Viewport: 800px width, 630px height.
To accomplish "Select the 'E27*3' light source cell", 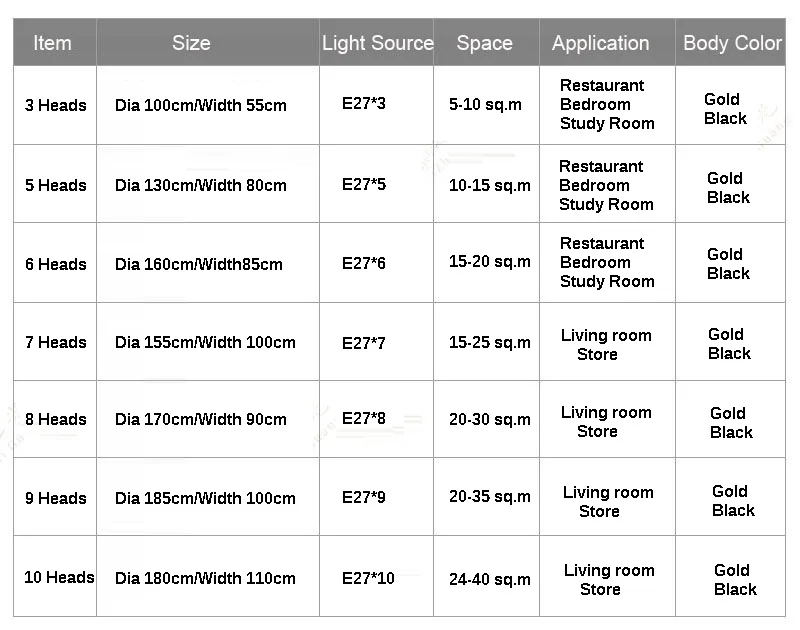I will point(377,105).
